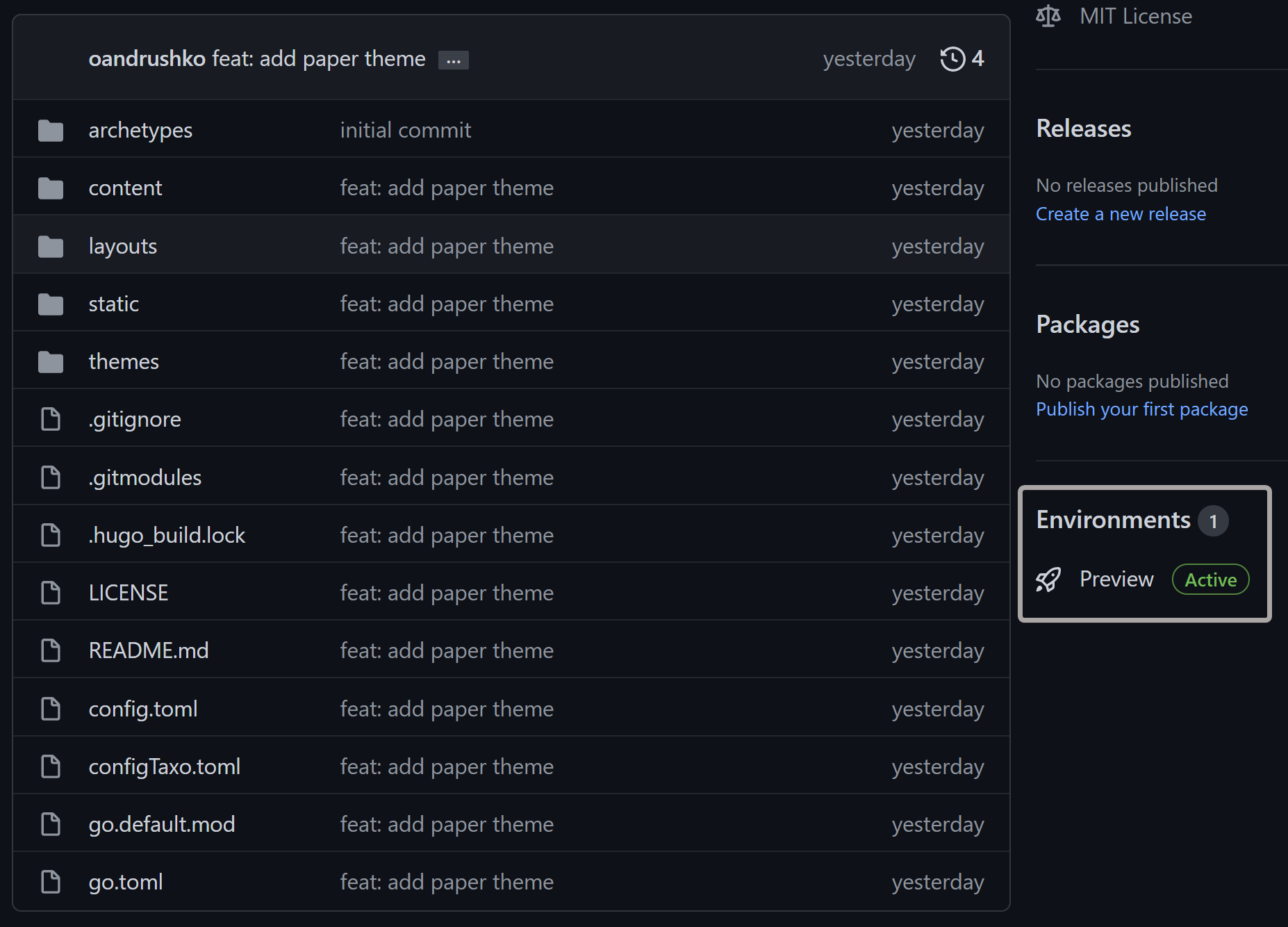1288x927 pixels.
Task: Open the config.toml file
Action: tap(143, 709)
